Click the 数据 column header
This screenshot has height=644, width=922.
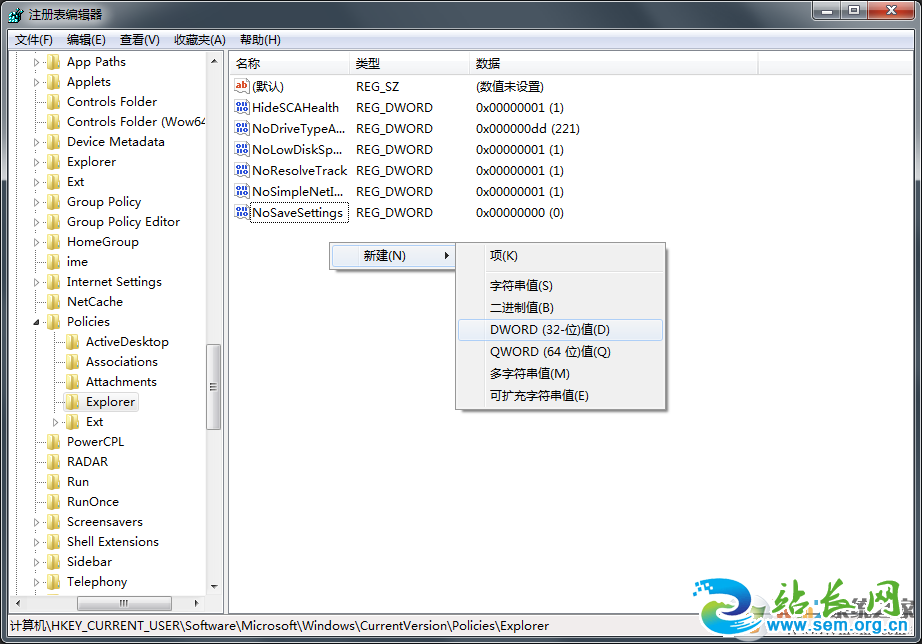pos(488,64)
